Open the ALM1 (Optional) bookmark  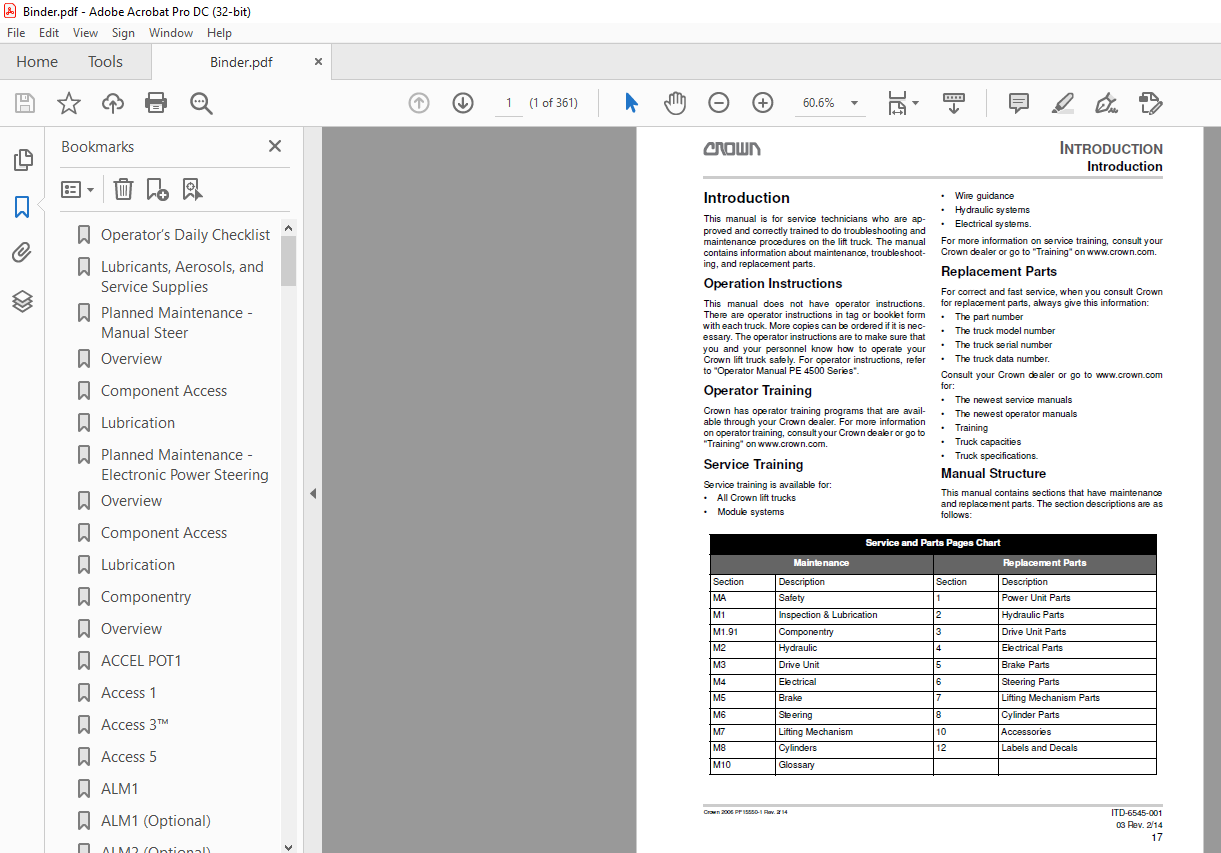click(x=156, y=821)
